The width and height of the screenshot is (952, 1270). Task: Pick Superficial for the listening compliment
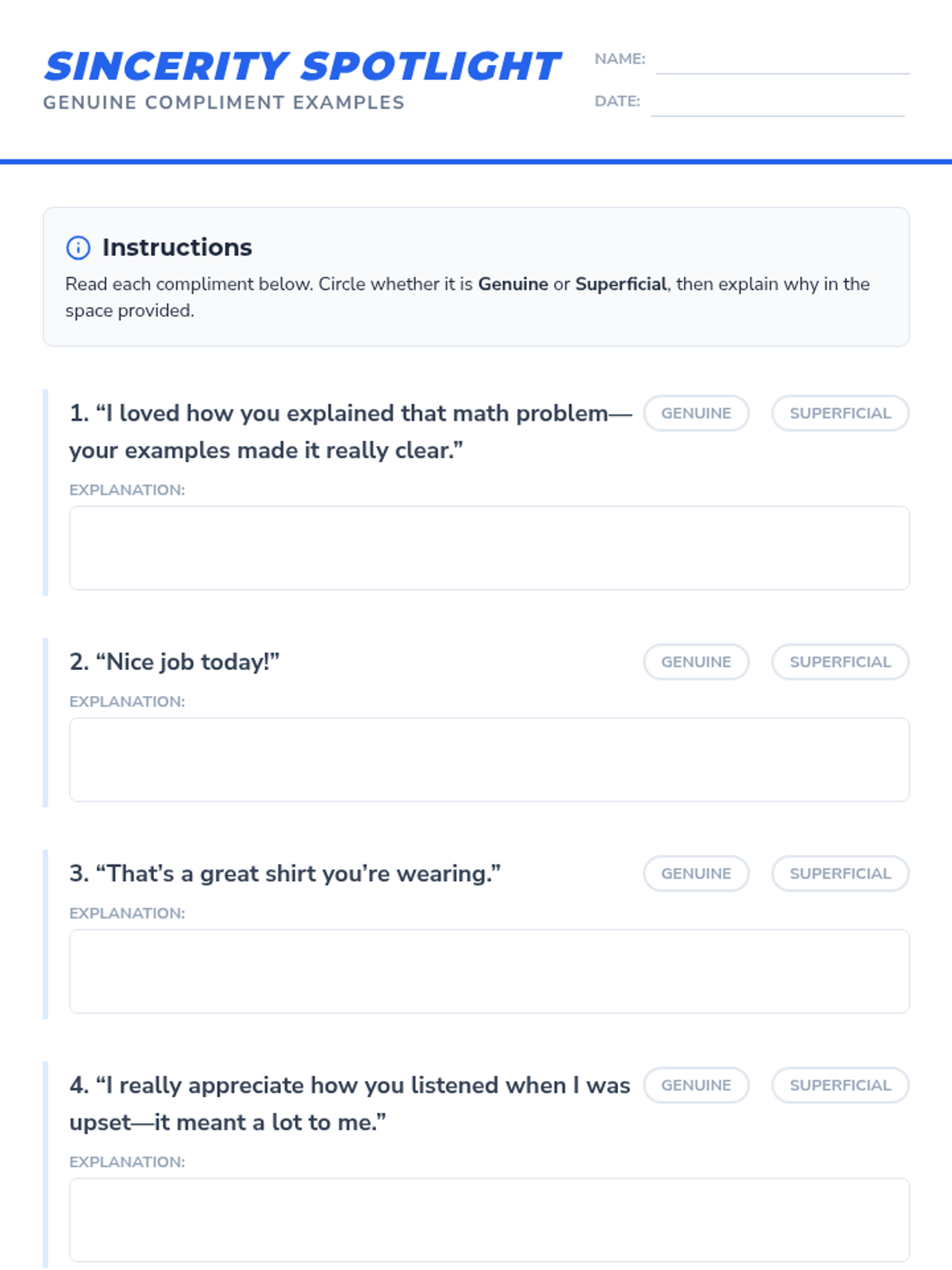pyautogui.click(x=839, y=1085)
